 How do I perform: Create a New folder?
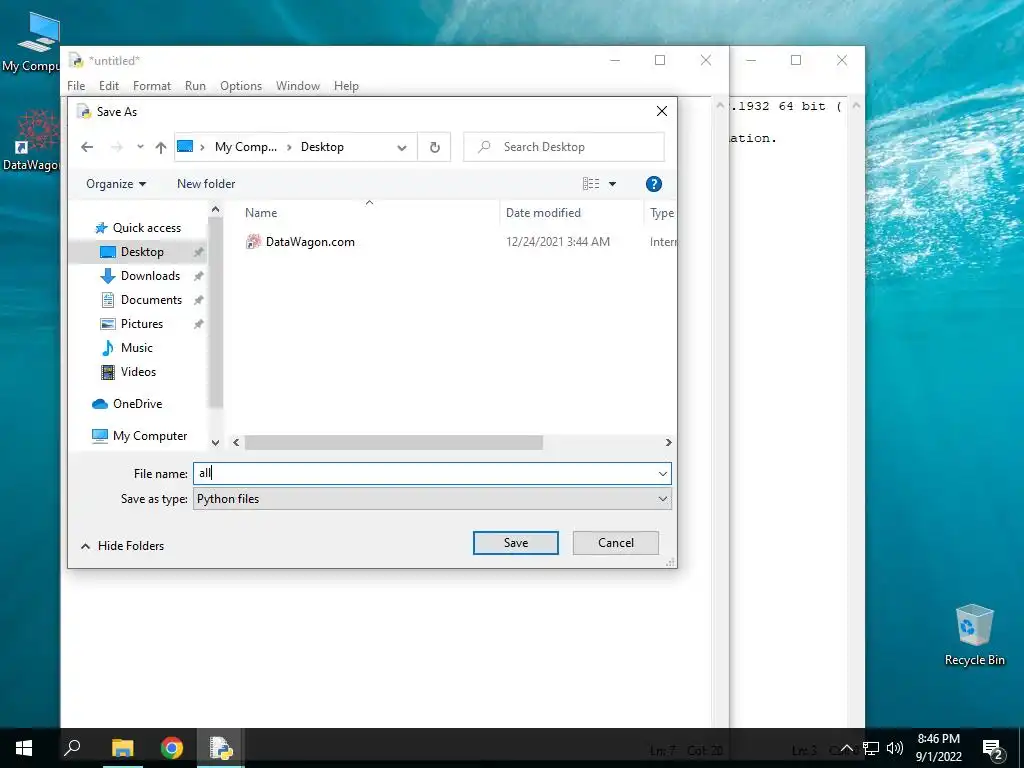pos(206,184)
